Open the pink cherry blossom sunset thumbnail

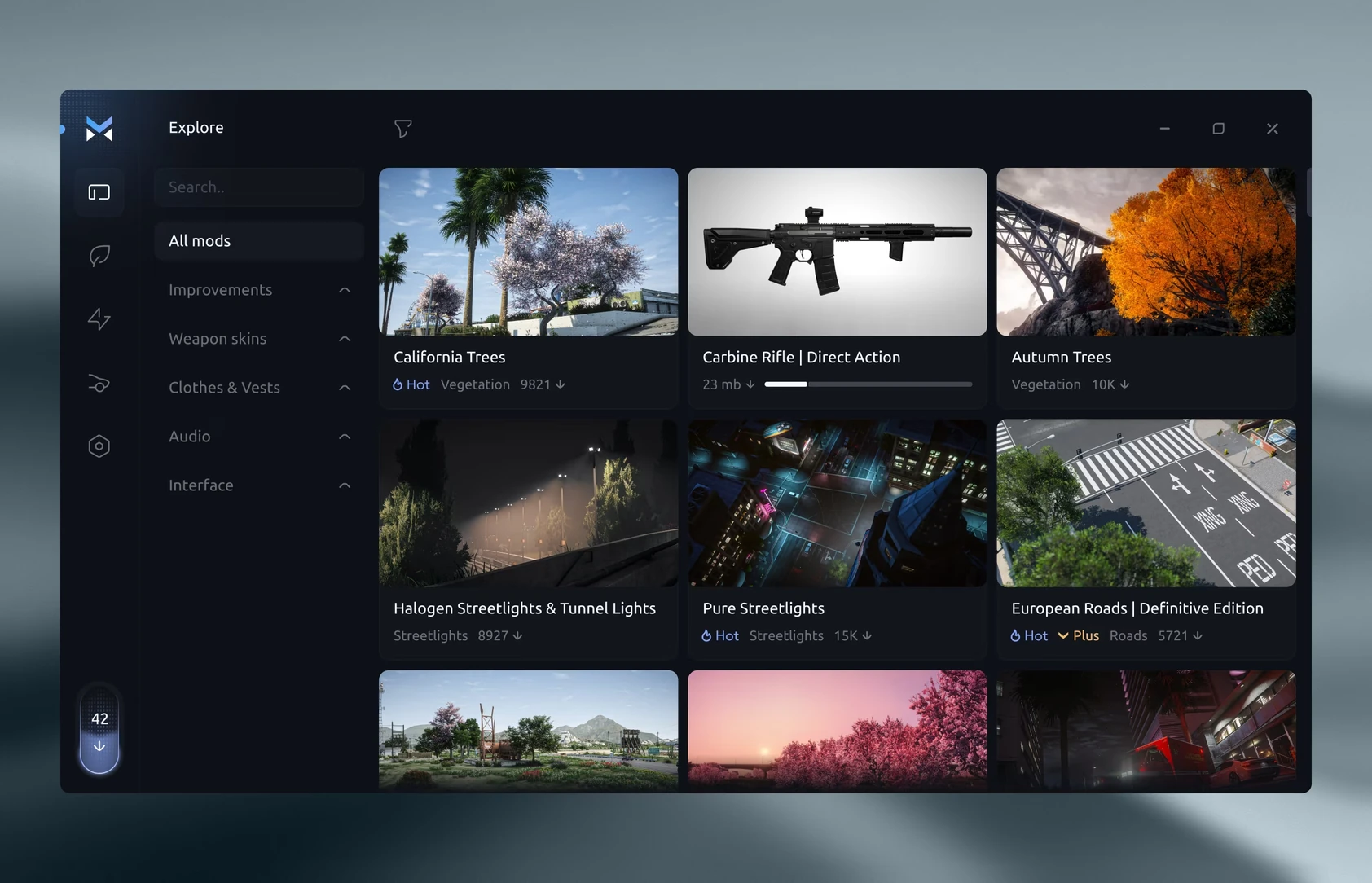click(837, 731)
